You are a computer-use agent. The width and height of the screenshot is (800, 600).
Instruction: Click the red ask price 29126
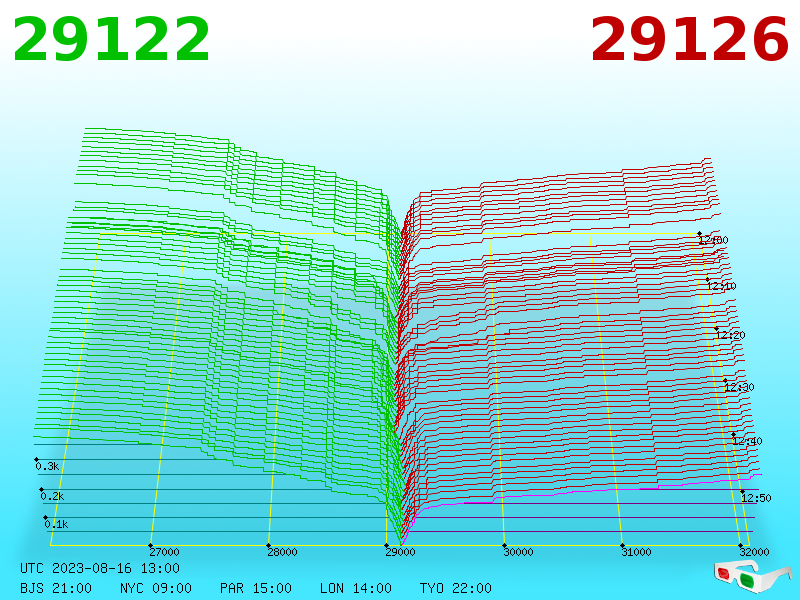pyautogui.click(x=689, y=39)
